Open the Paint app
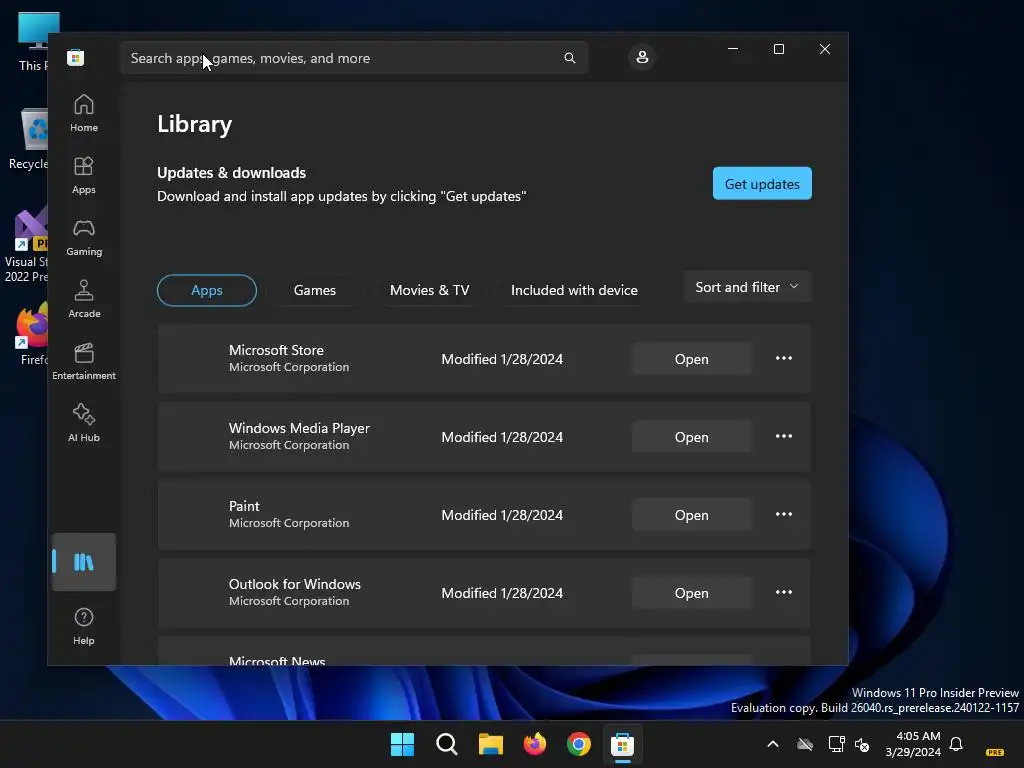 (x=692, y=515)
